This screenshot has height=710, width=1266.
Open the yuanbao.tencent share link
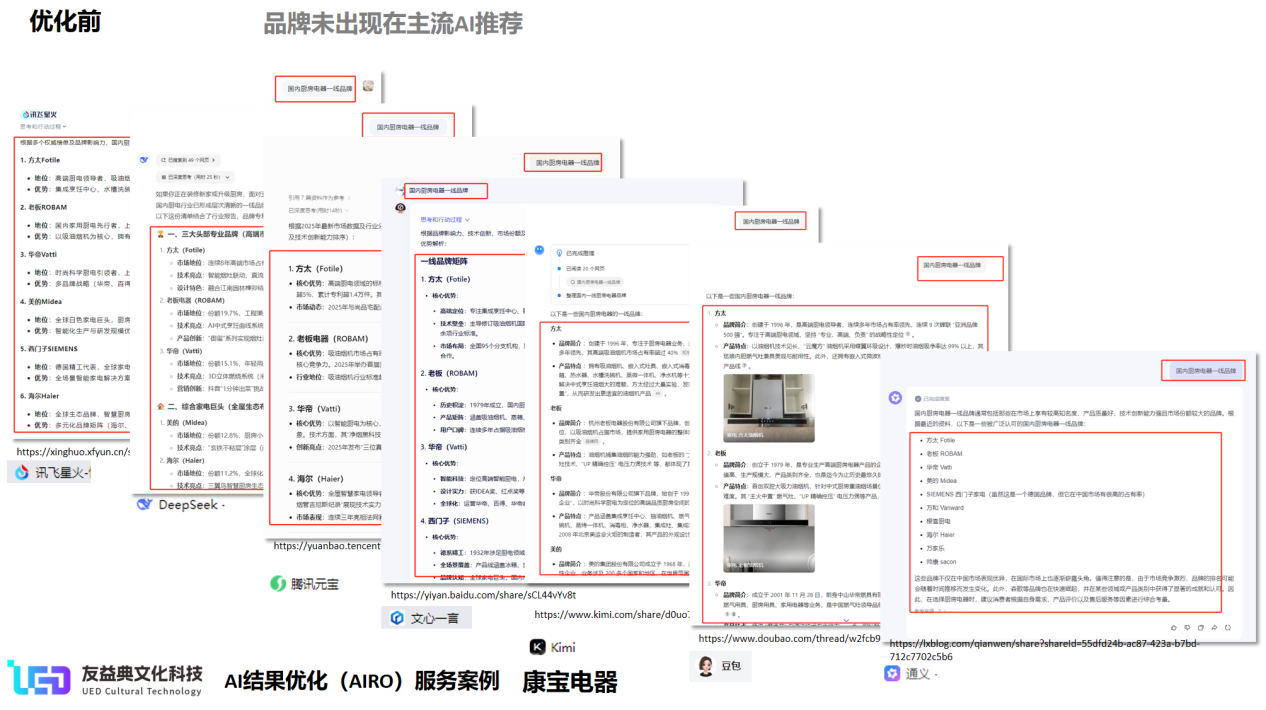[x=326, y=545]
